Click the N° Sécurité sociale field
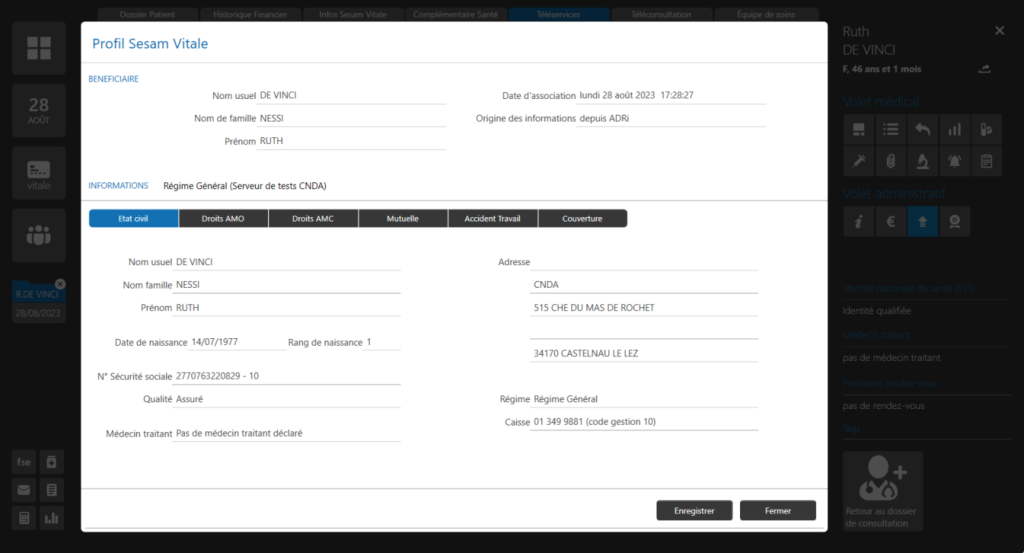This screenshot has height=553, width=1024. [286, 376]
